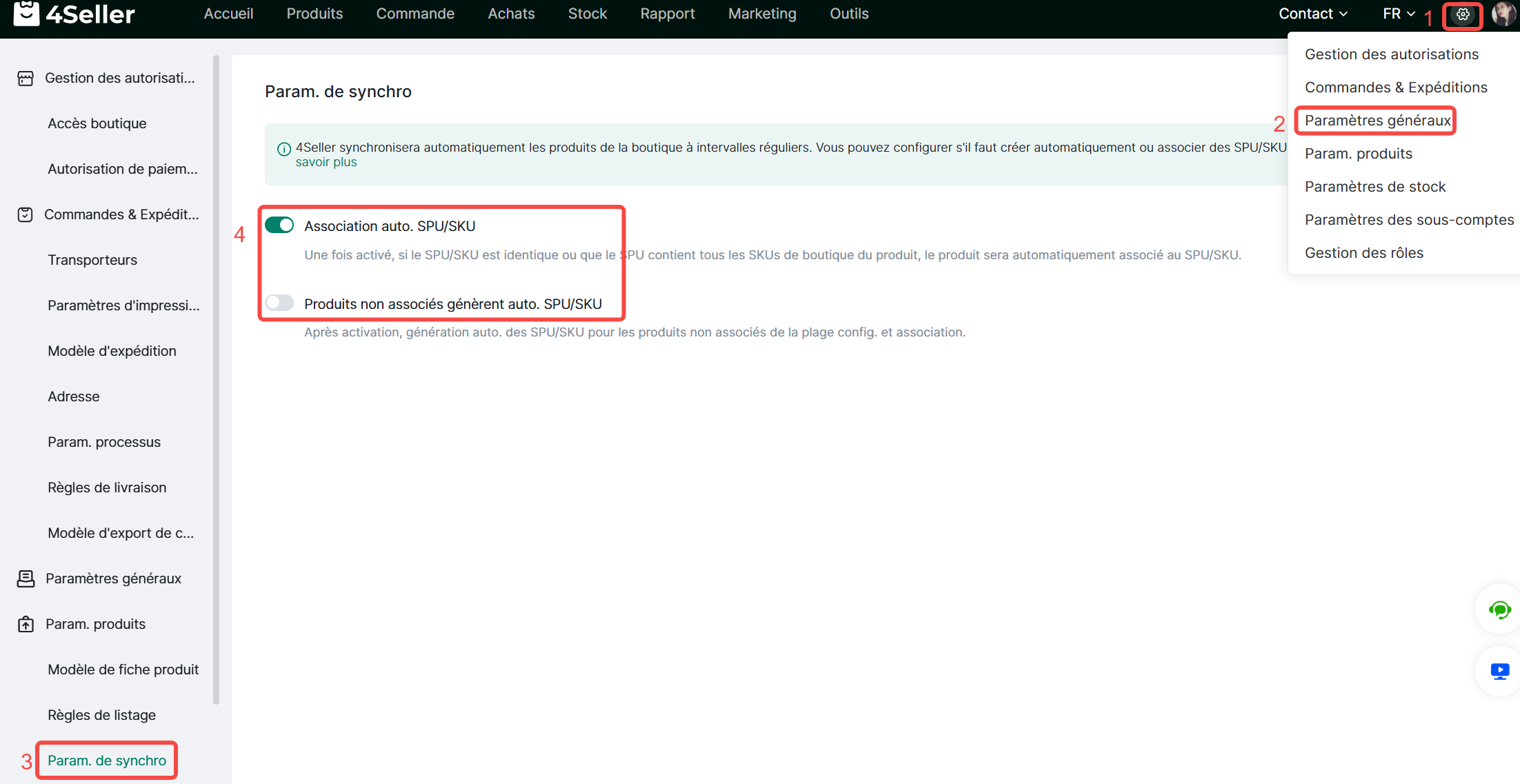Click the Paramètres généraux sidebar icon
Image resolution: width=1520 pixels, height=784 pixels.
(26, 579)
